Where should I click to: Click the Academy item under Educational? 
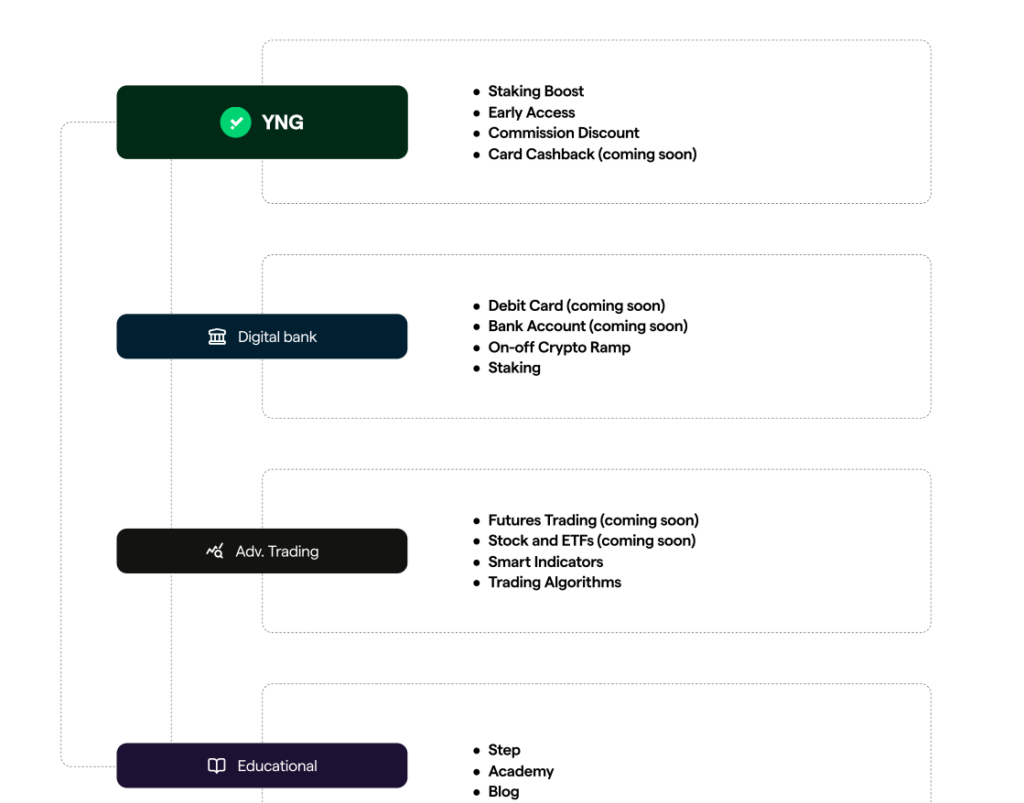pos(520,771)
